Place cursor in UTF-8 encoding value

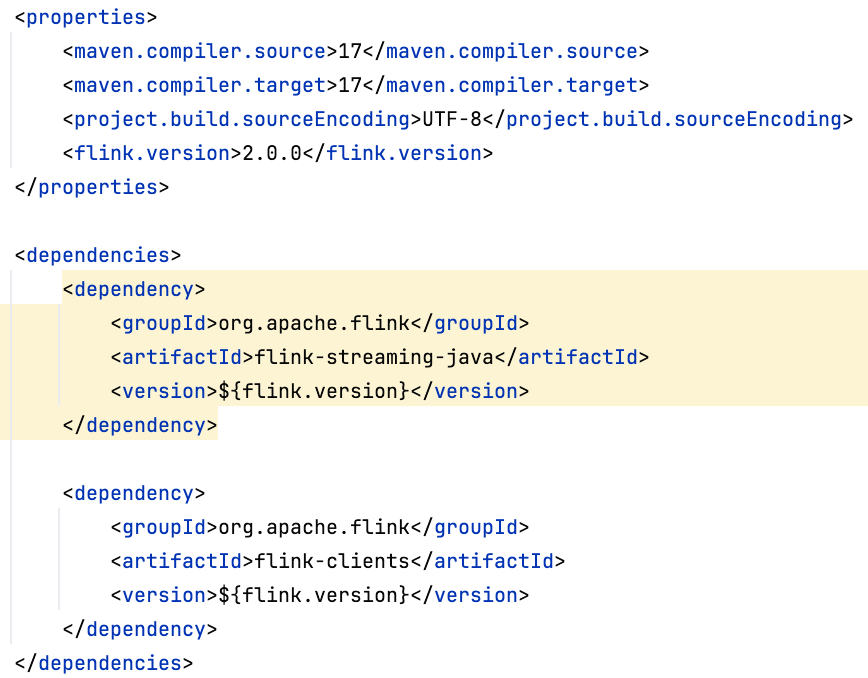[x=452, y=119]
